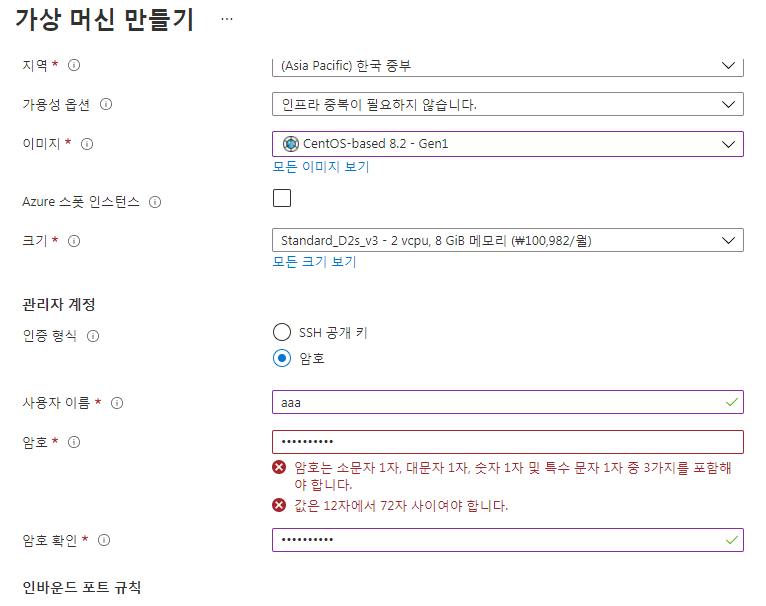Open CentOS-based 8.2 image dropdown
The image size is (766, 606).
click(508, 144)
